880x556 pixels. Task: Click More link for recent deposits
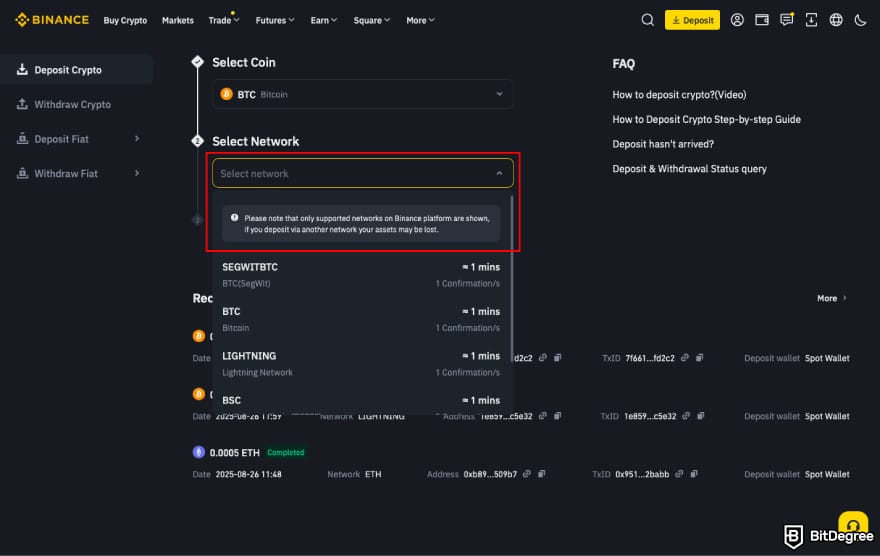pos(831,298)
